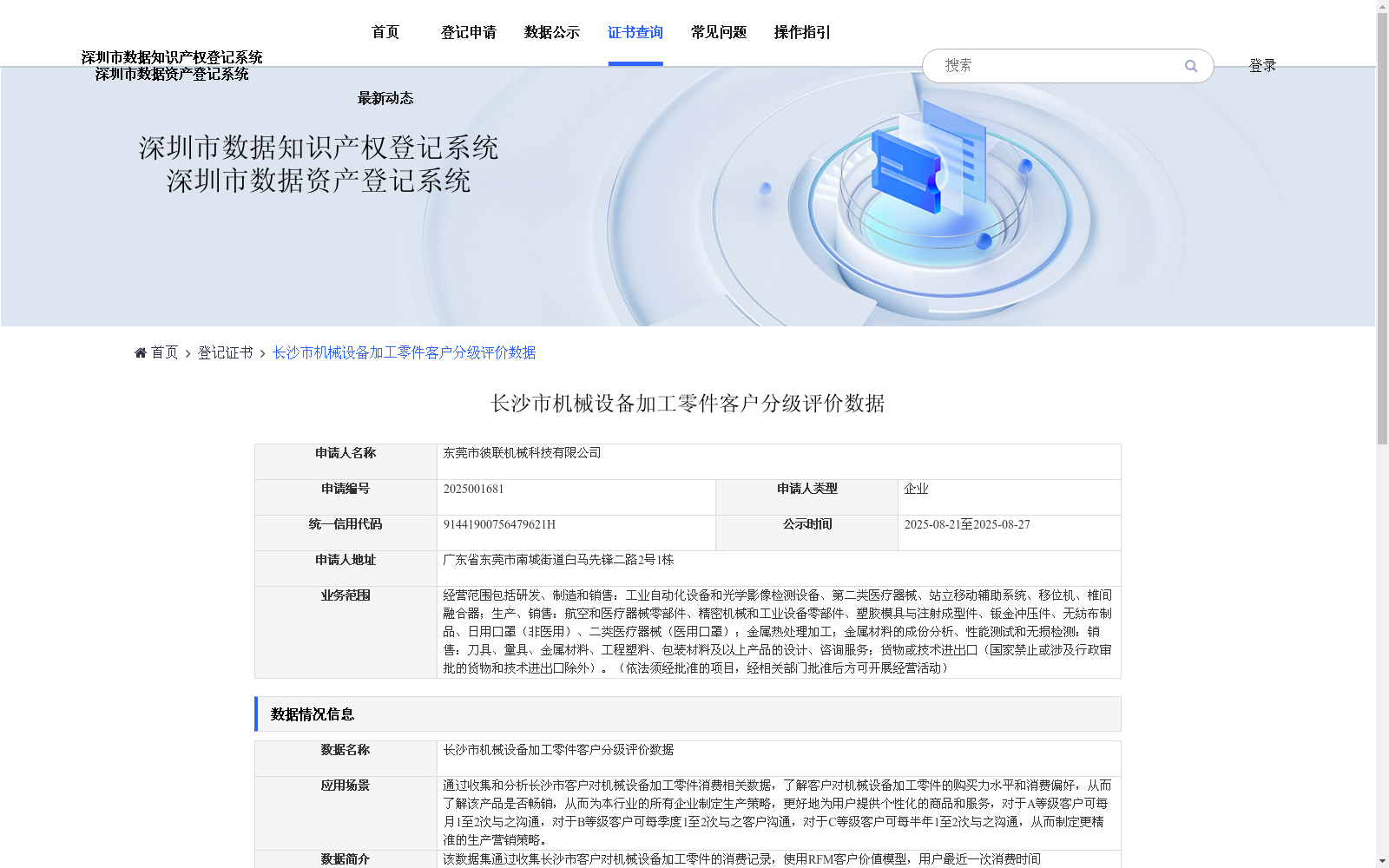Click the page heading 长沙市机械设备加工零件客户分级评价数据
Screen dimensions: 1389x868
(688, 404)
